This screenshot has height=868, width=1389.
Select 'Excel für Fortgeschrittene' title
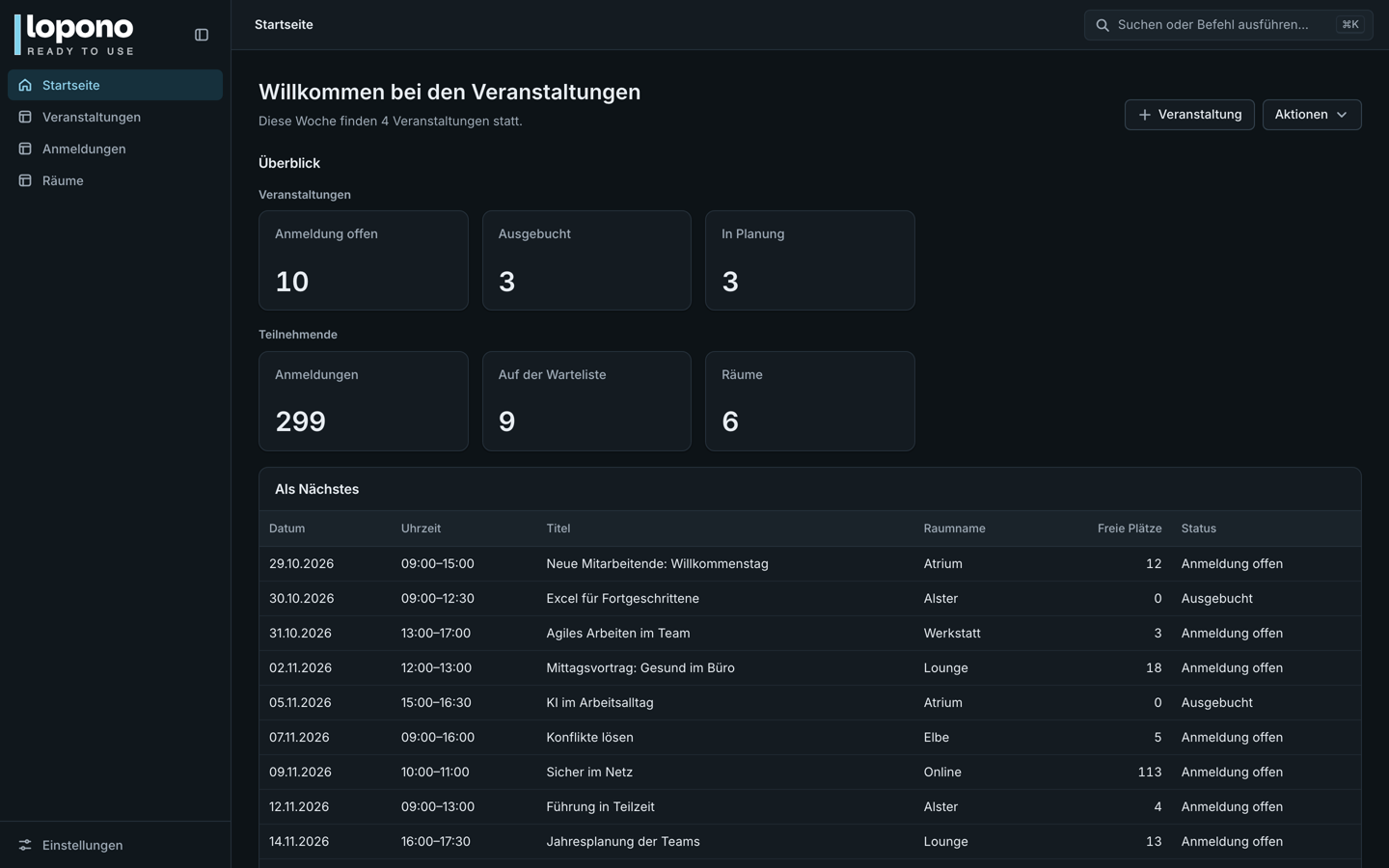pyautogui.click(x=622, y=599)
